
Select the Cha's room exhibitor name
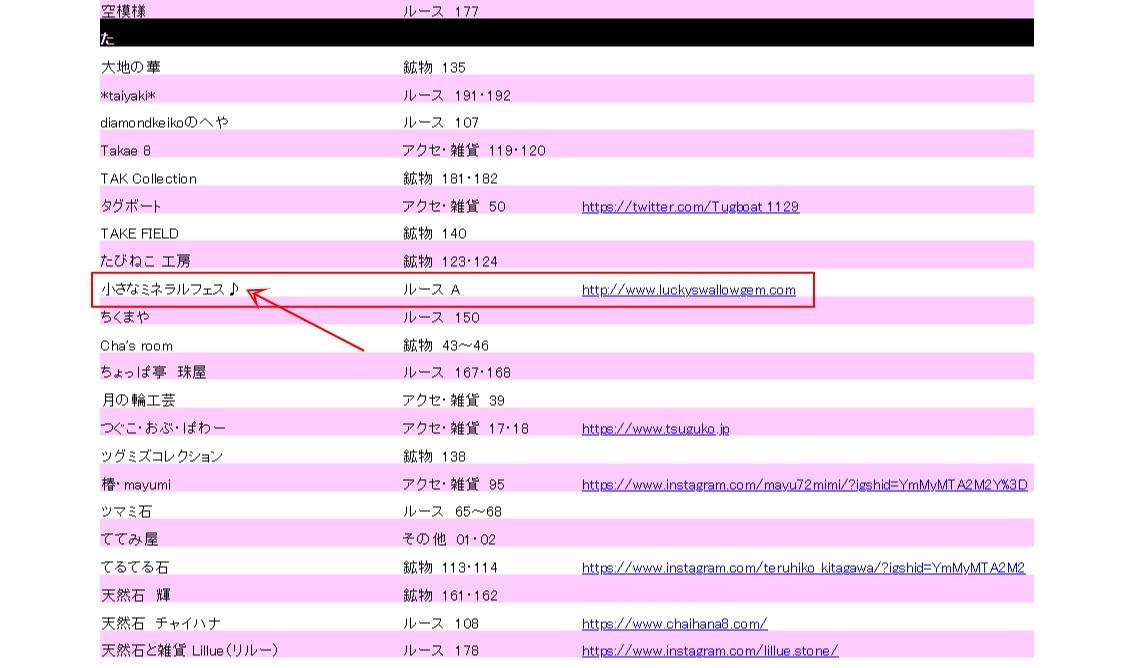[137, 346]
